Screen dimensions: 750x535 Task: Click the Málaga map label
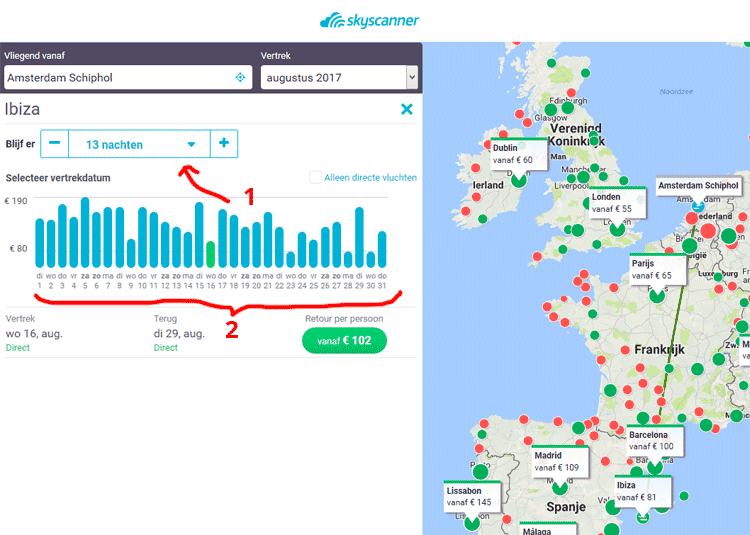coord(548,529)
